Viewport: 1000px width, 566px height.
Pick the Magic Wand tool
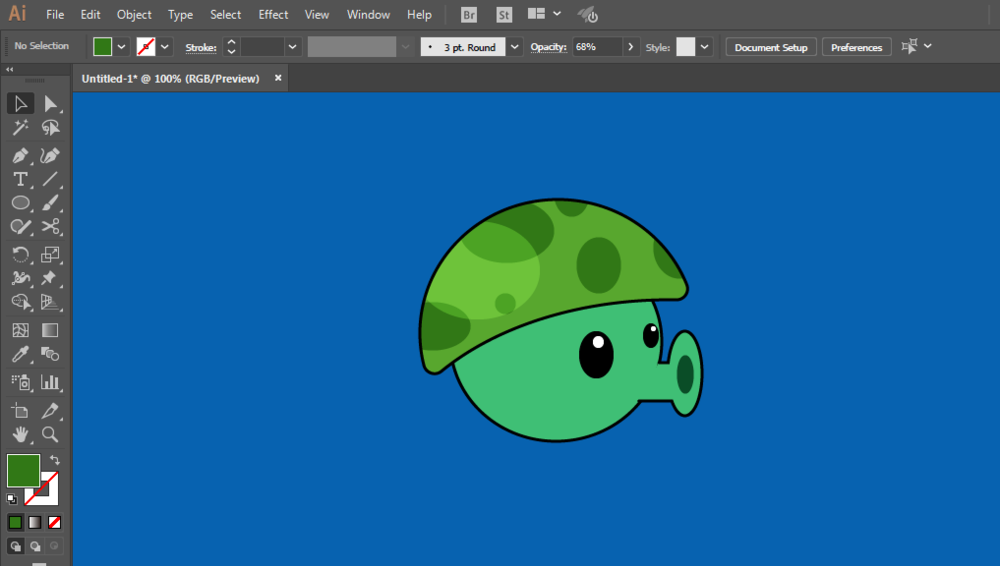(x=19, y=128)
